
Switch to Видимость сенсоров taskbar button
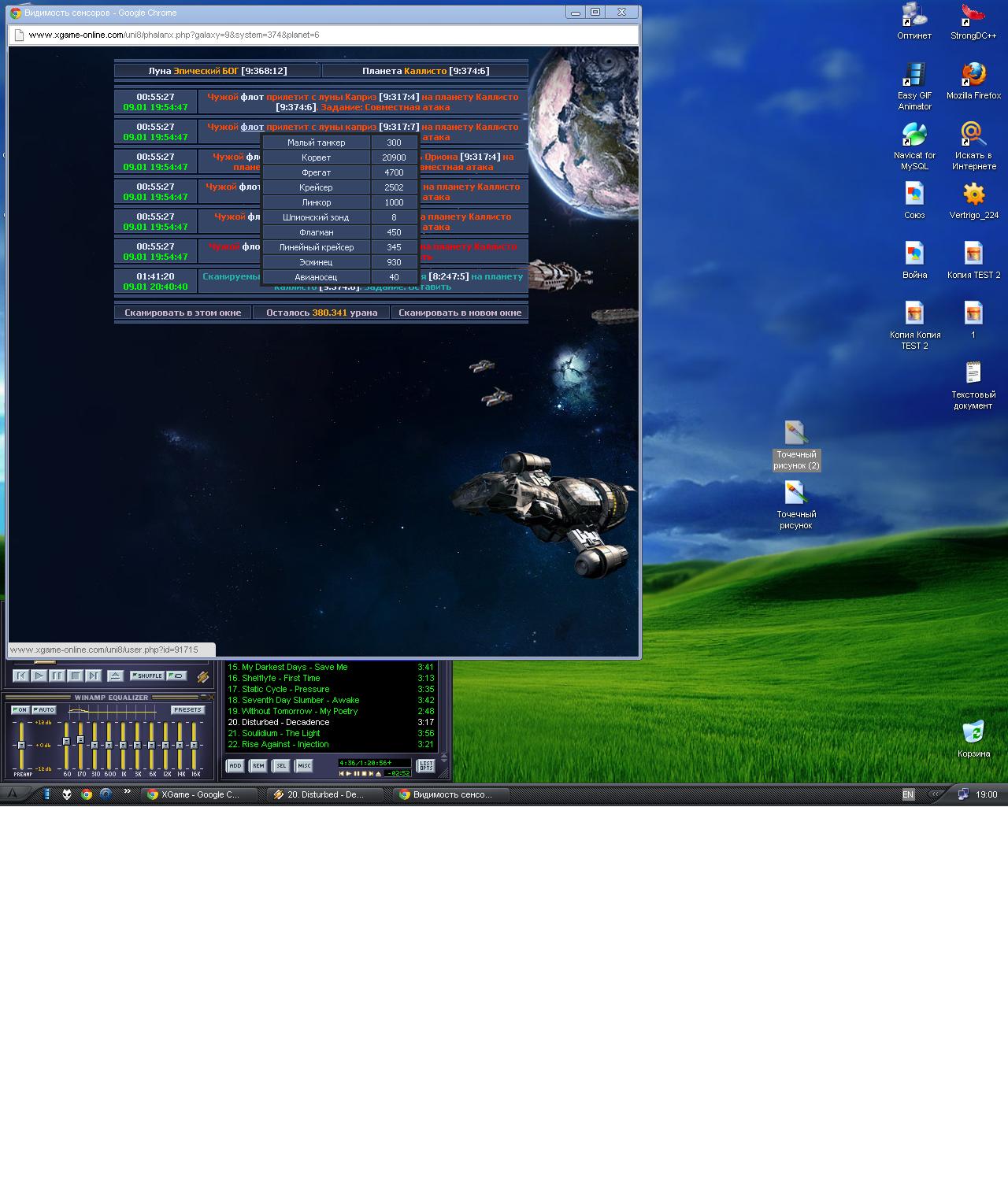coord(451,794)
